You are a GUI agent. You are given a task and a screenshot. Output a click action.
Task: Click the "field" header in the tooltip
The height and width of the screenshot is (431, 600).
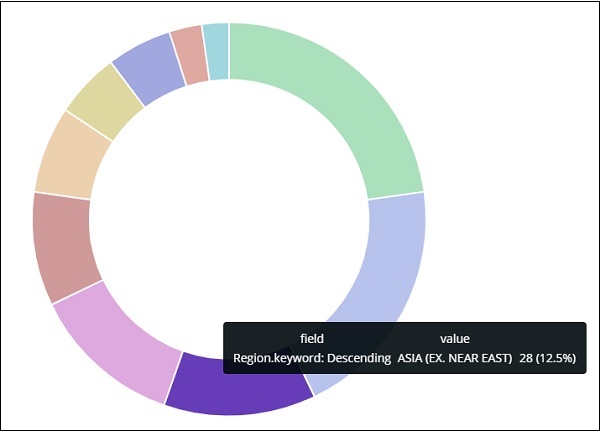click(x=312, y=339)
